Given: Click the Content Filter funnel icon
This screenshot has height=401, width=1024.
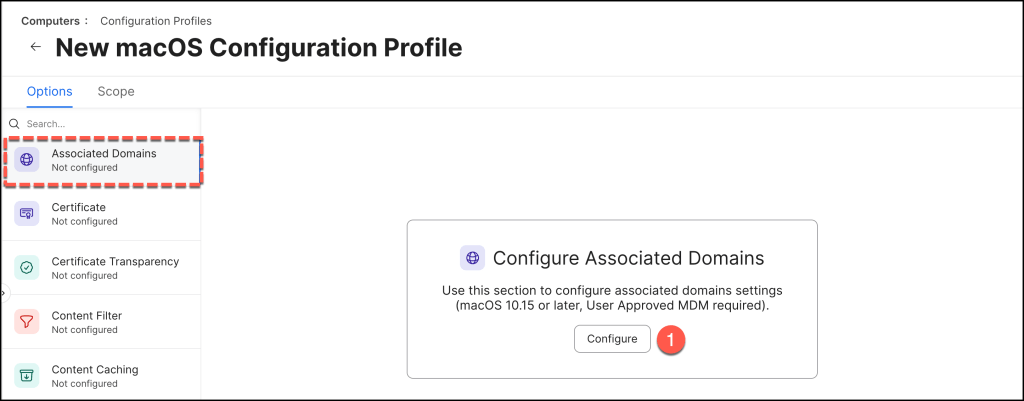Looking at the screenshot, I should 27,322.
